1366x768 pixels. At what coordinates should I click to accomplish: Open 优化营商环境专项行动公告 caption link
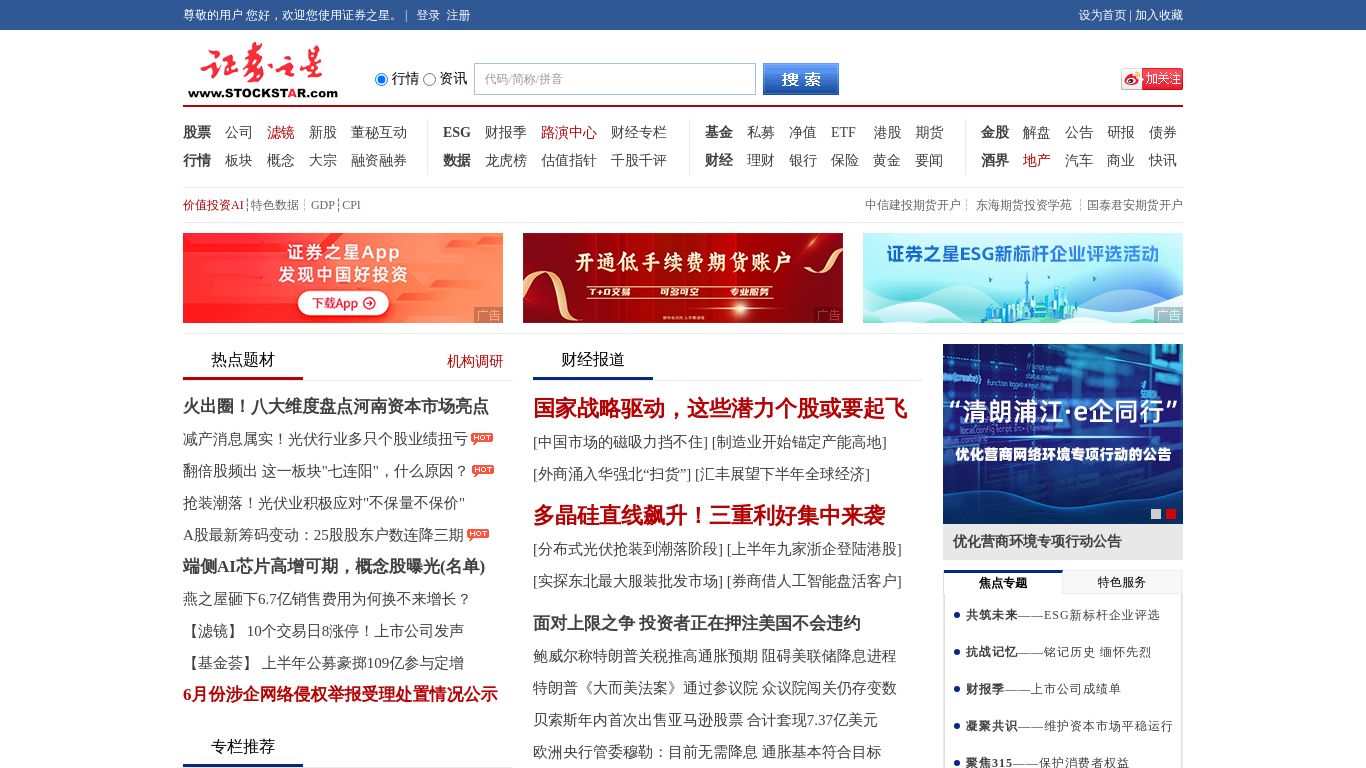pos(1037,541)
